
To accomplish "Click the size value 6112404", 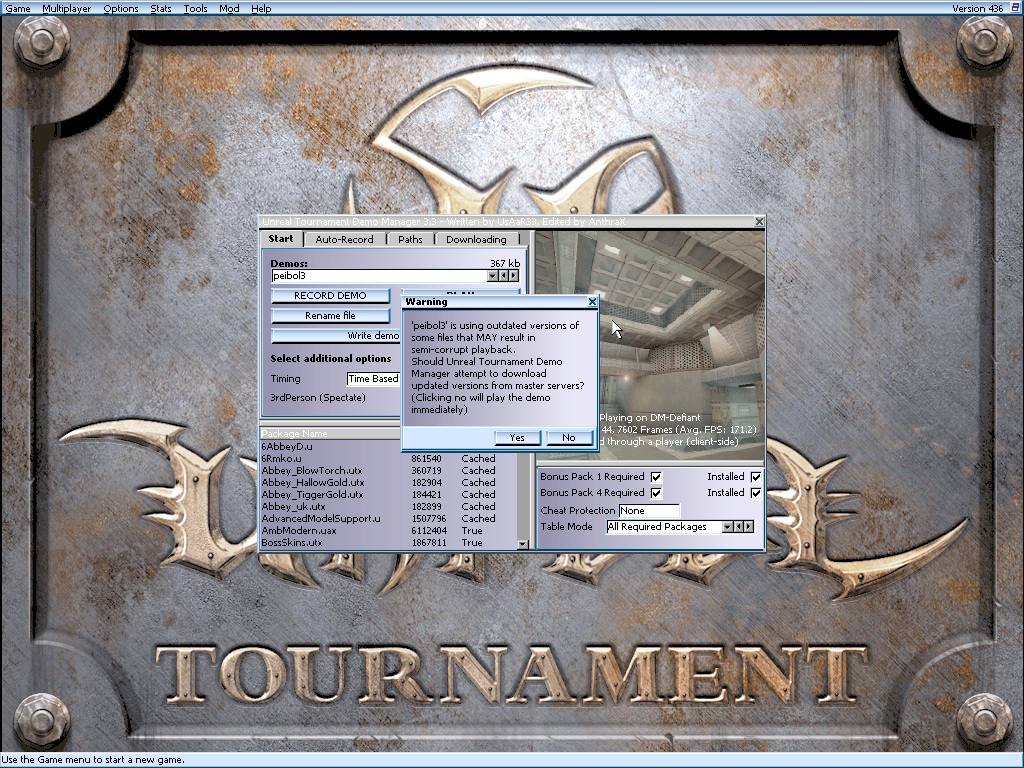I will tap(429, 531).
